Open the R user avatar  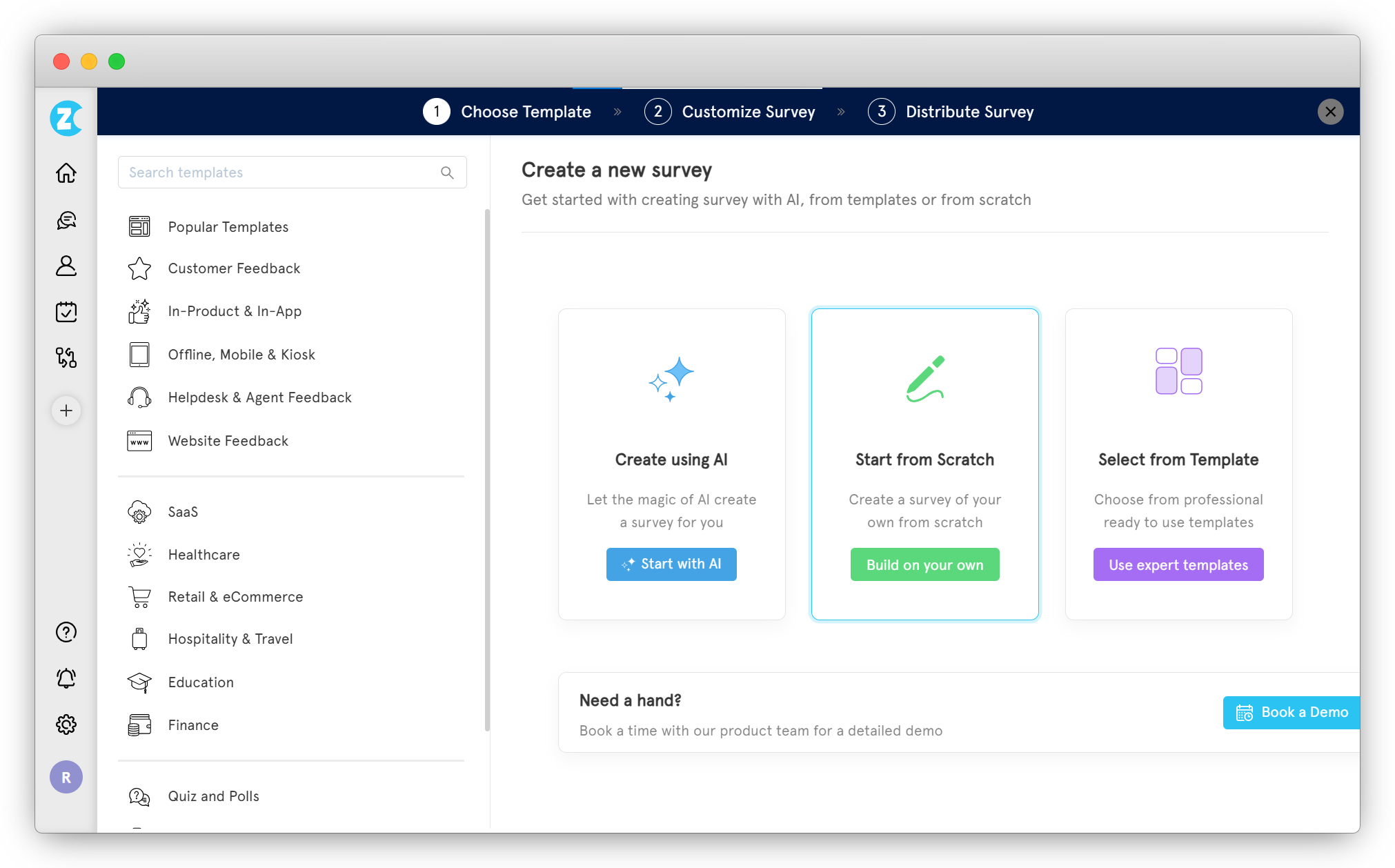click(66, 778)
